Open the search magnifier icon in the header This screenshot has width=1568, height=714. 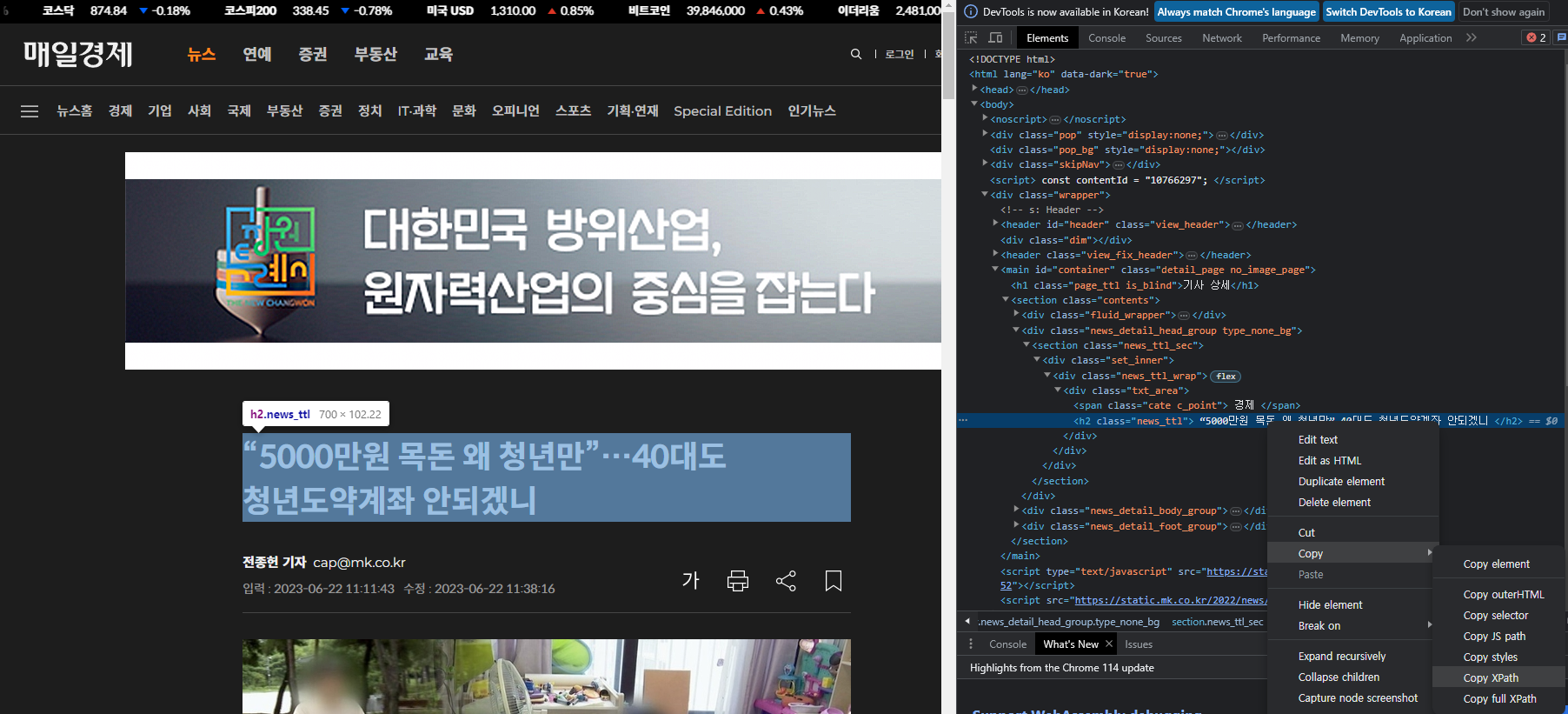(x=856, y=54)
